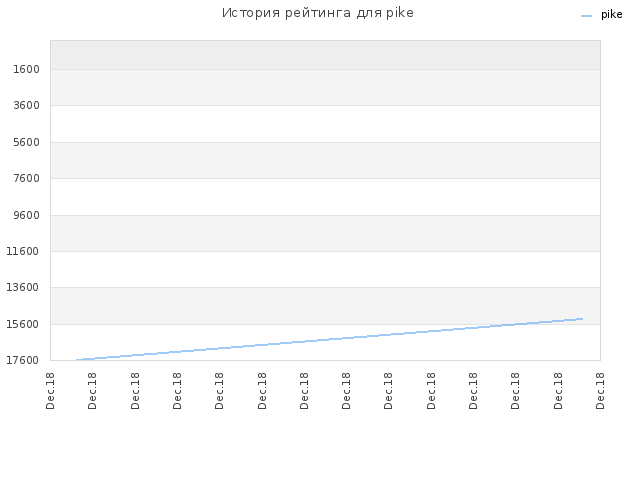
Task: Click the 17600 y-axis label
Action: click(23, 360)
